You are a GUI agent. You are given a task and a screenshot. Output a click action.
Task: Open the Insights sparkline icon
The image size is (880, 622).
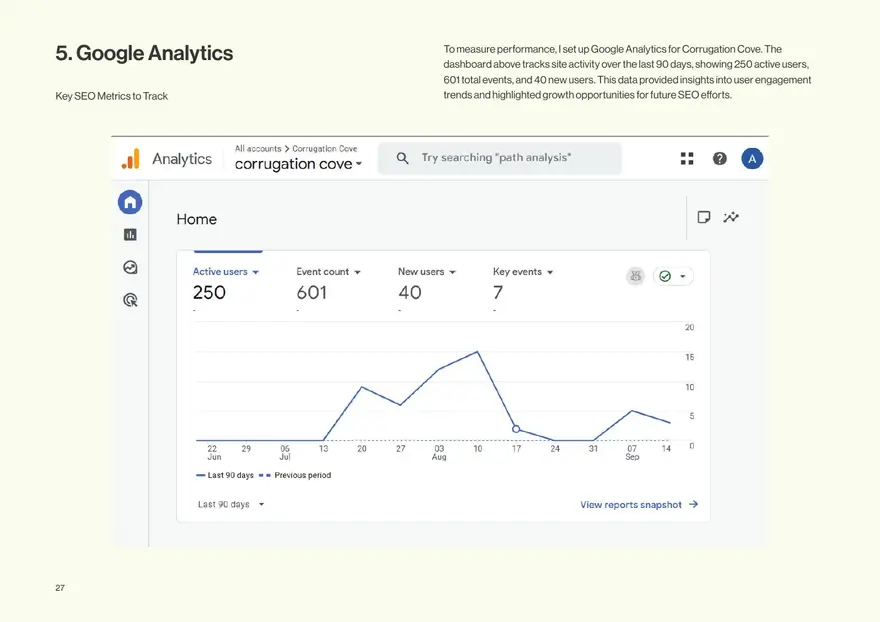point(731,217)
